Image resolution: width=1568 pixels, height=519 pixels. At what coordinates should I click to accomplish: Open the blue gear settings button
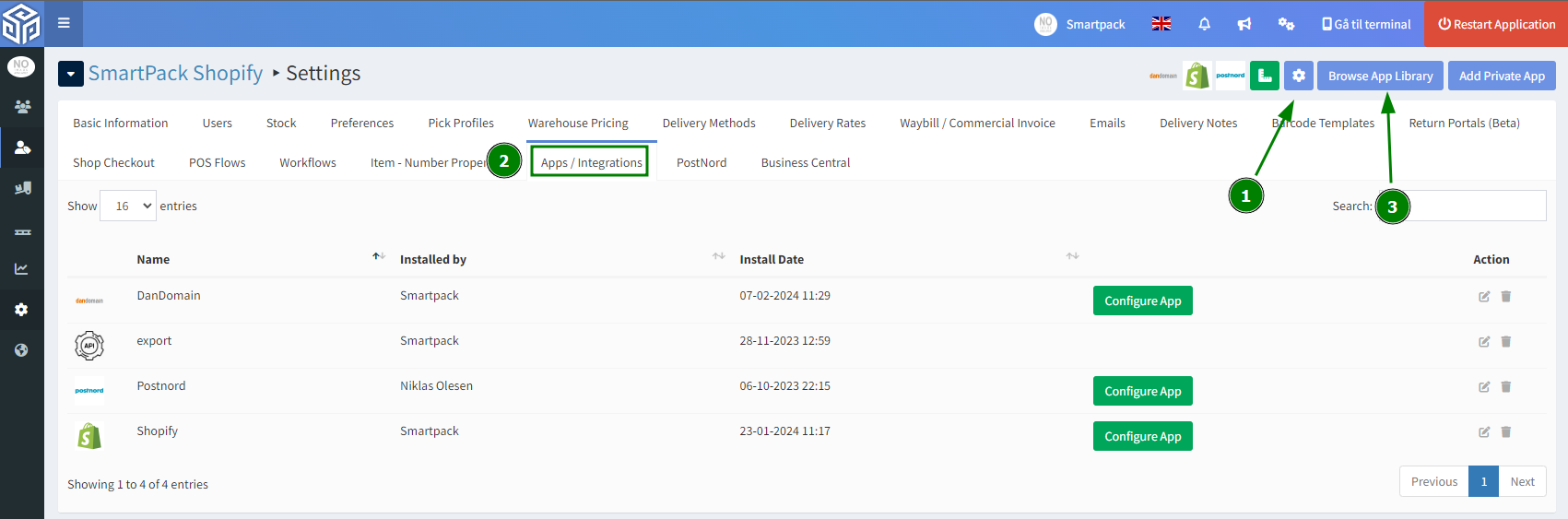click(1299, 76)
